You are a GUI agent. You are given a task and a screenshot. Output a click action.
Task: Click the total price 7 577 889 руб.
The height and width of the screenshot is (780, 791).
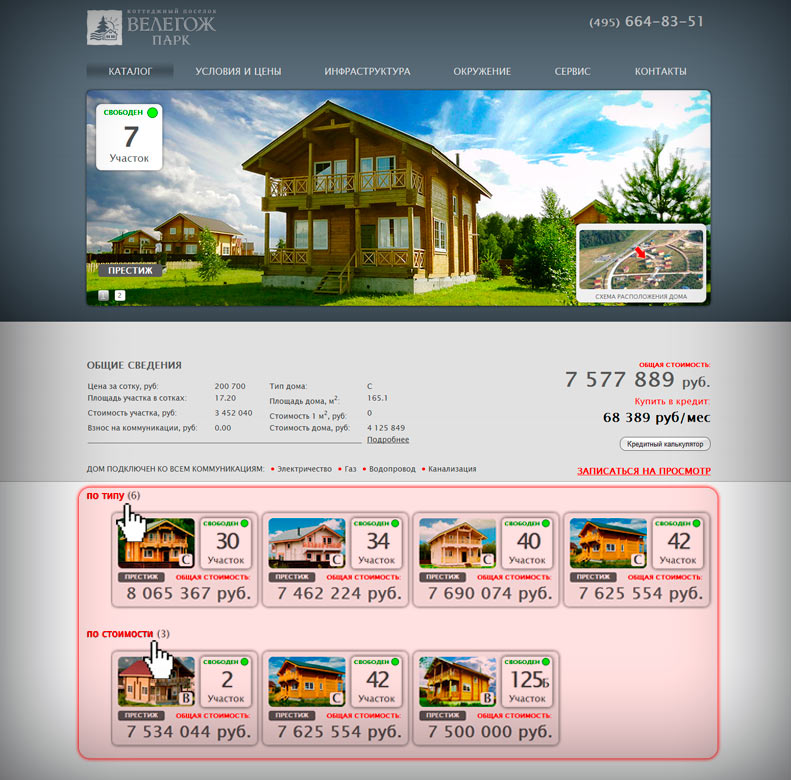point(637,379)
